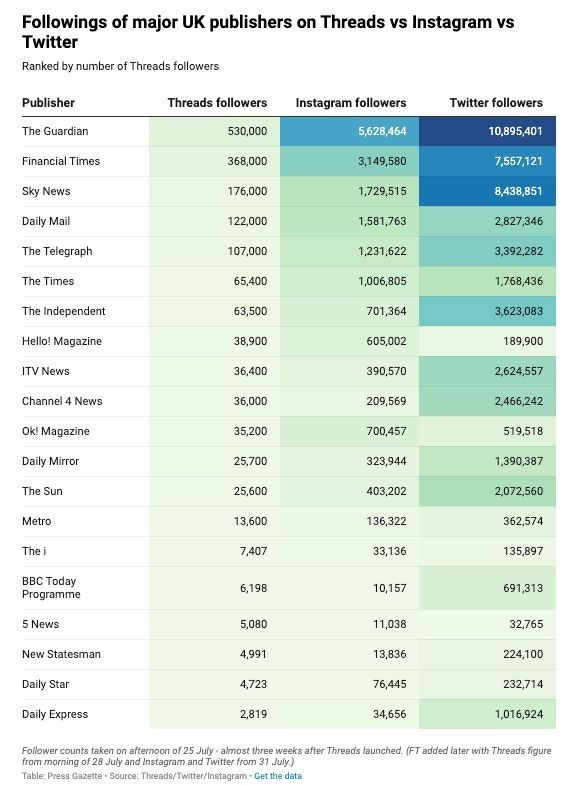This screenshot has height=785, width=583.
Task: Select The Sun publisher name
Action: 43,492
